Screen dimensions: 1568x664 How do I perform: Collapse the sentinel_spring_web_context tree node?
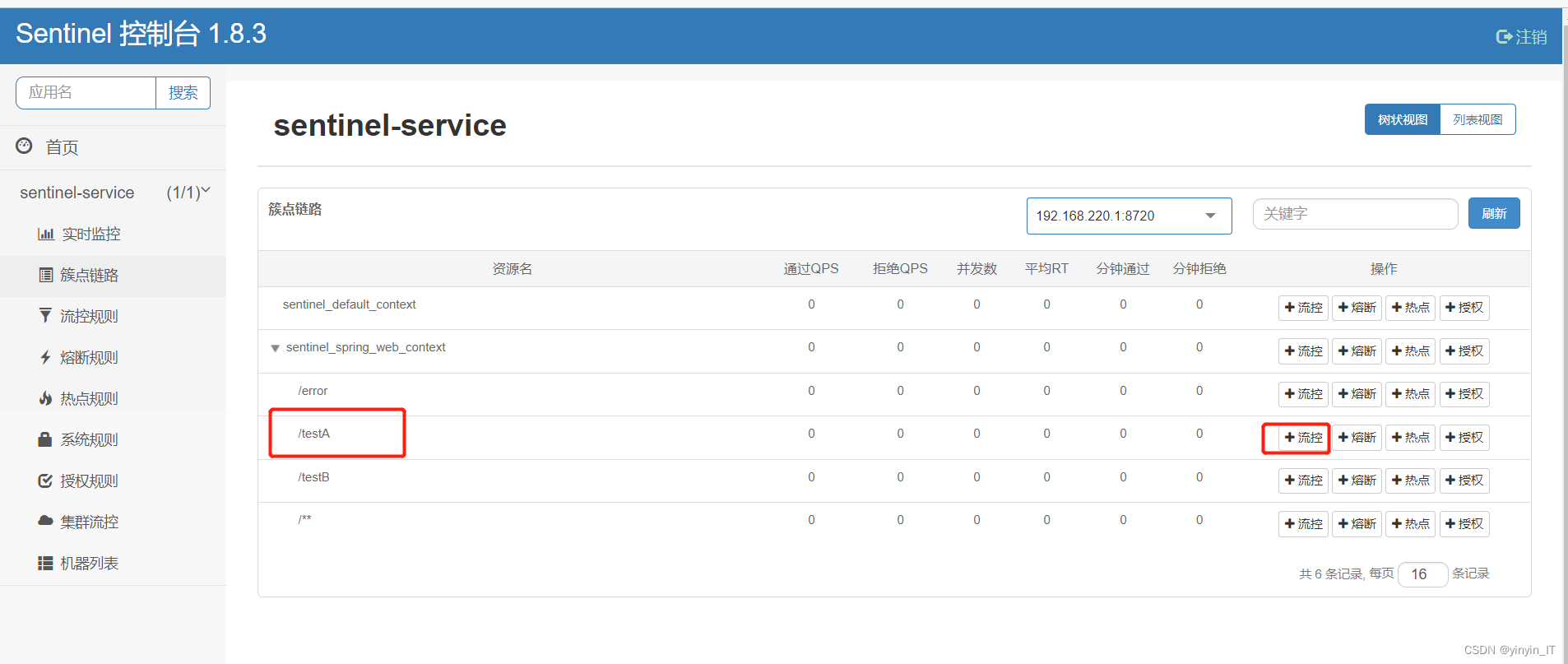(x=275, y=348)
